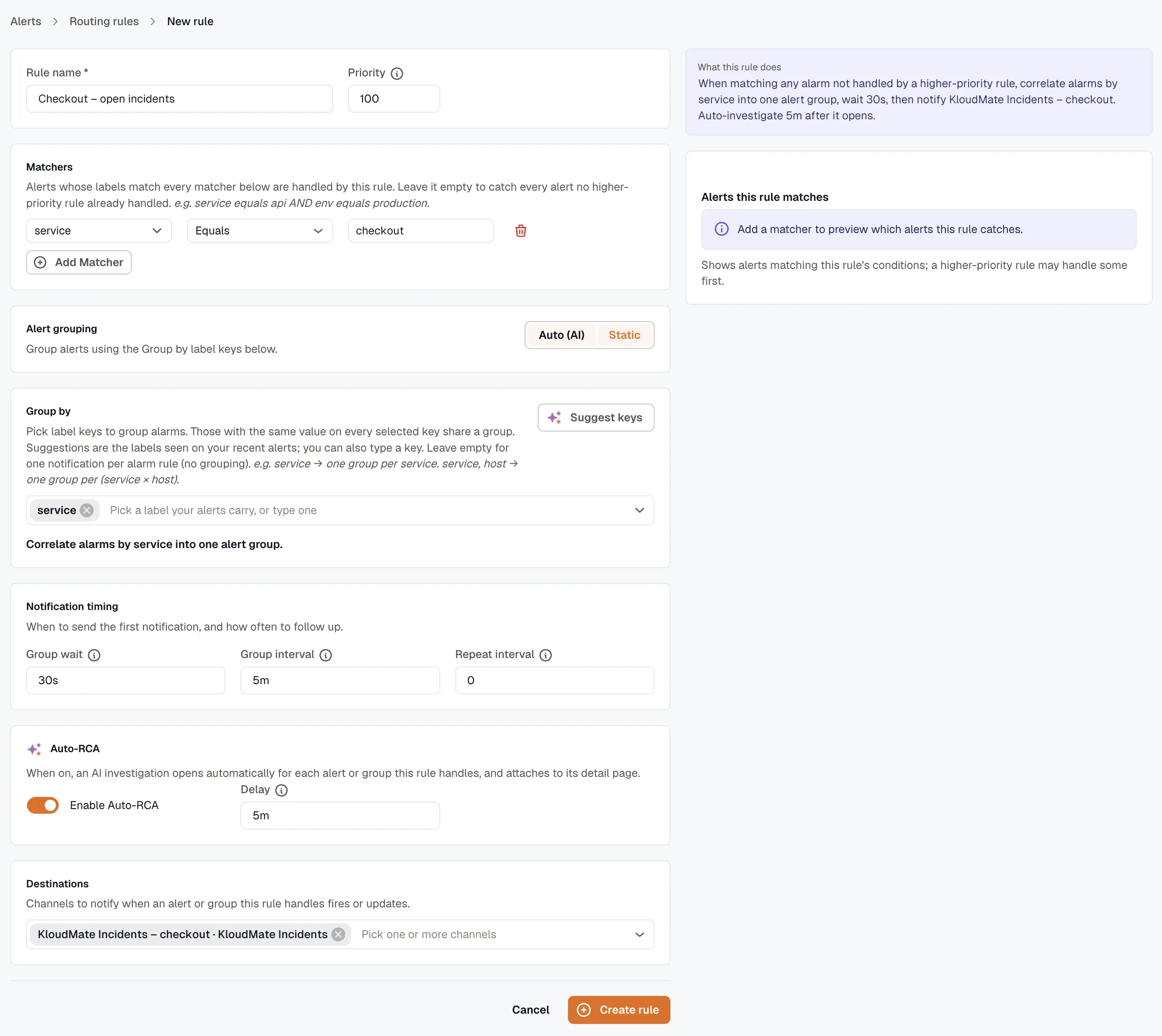Open the Equals operator dropdown

click(x=260, y=231)
